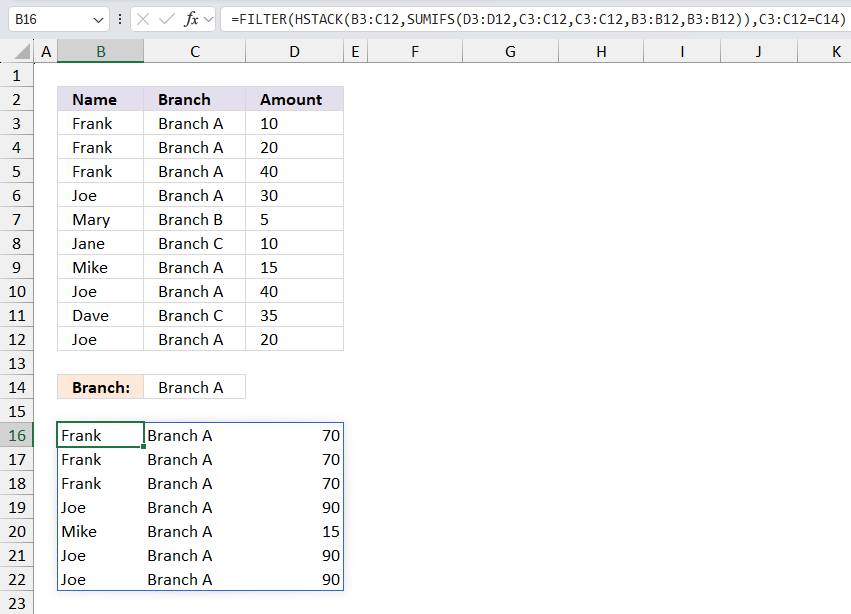Click the fill handle of cell B16
851x614 pixels.
click(143, 446)
